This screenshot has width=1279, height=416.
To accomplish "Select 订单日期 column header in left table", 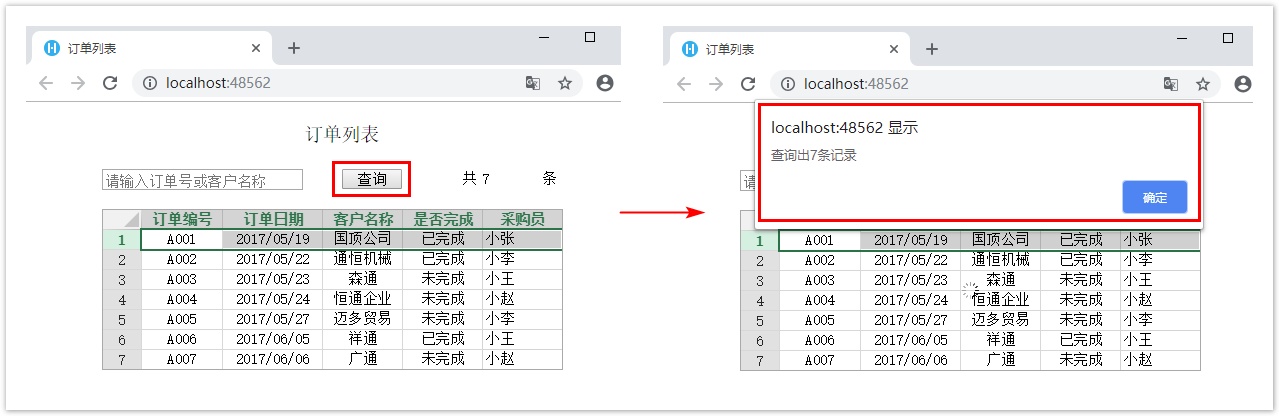I will (x=273, y=219).
